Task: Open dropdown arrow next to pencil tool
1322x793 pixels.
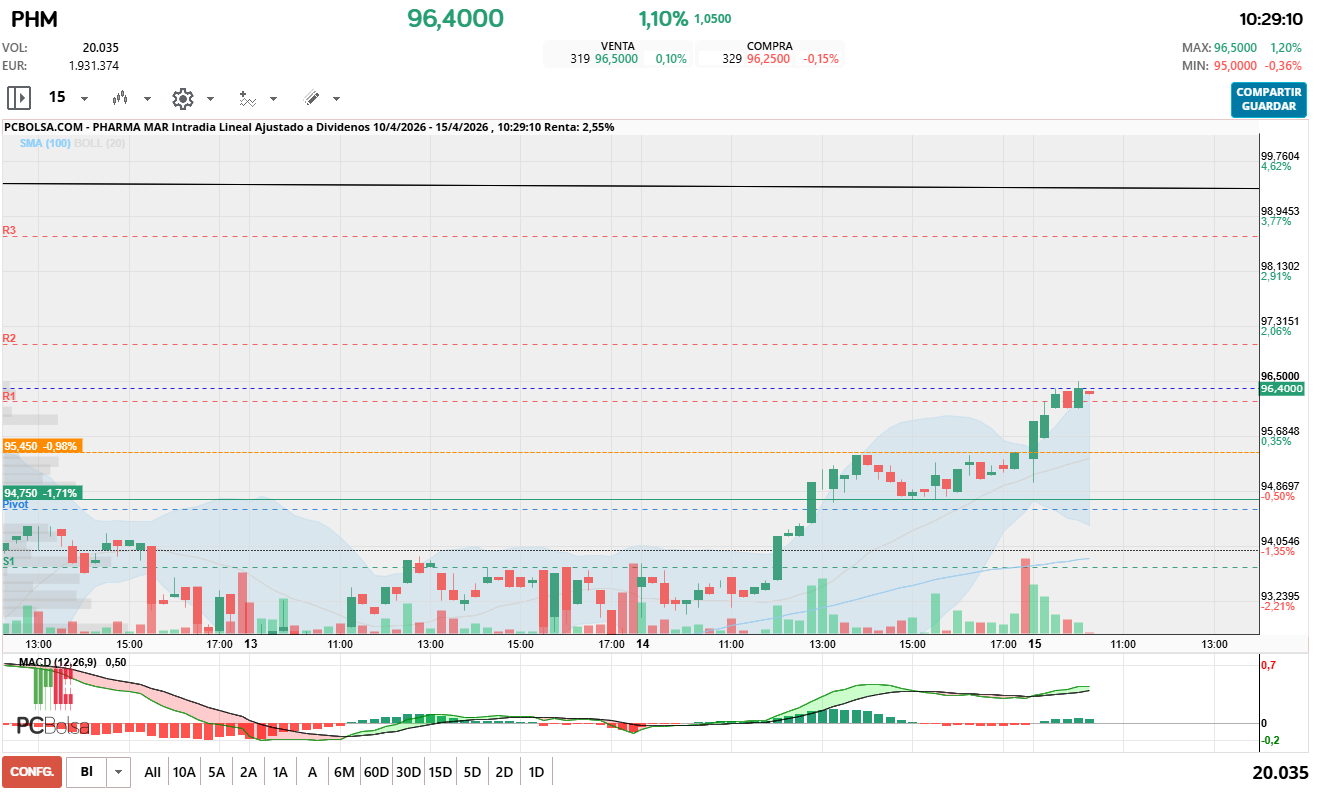Action: click(x=336, y=99)
